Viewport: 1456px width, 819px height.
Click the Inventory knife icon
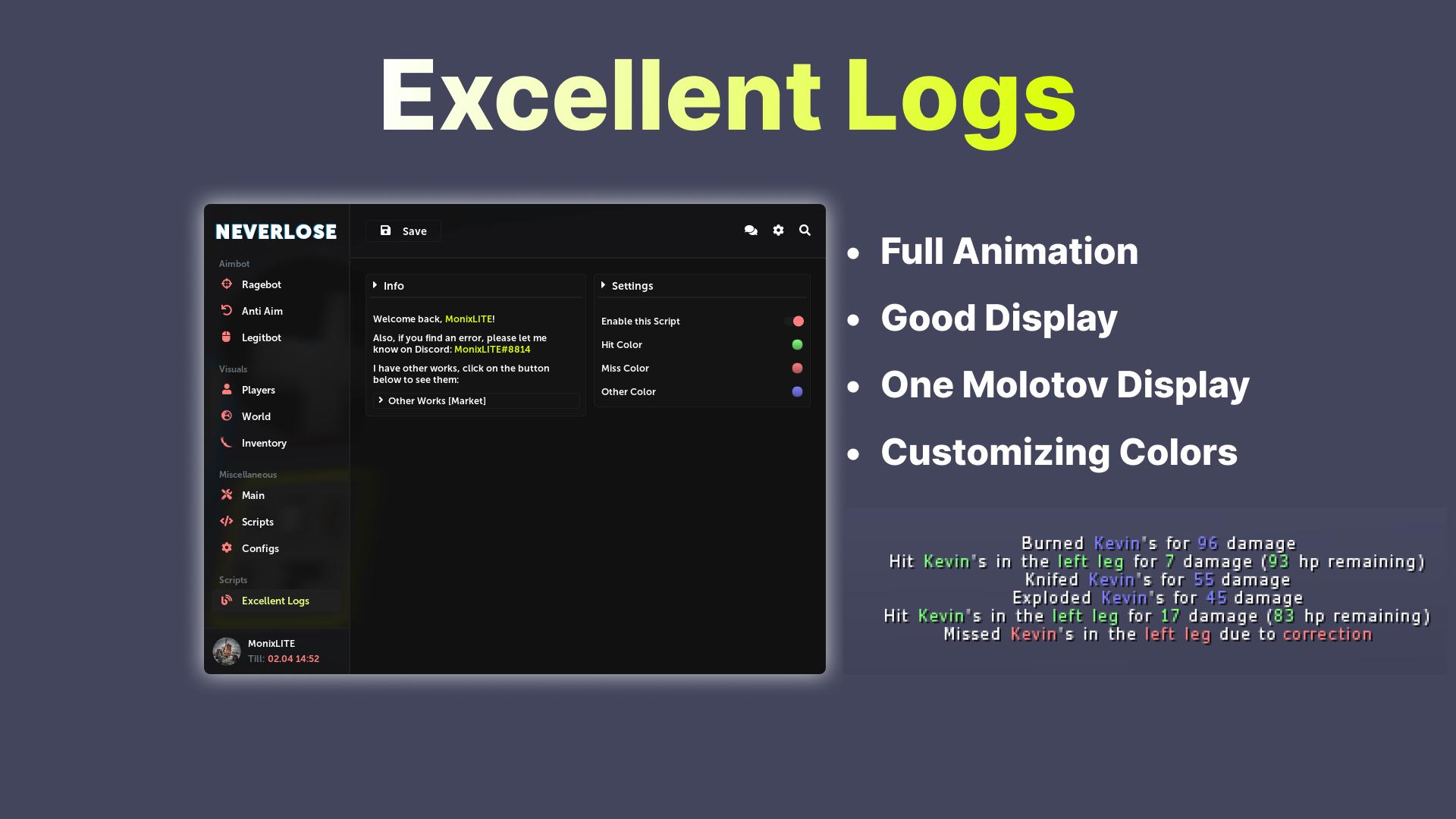tap(227, 443)
